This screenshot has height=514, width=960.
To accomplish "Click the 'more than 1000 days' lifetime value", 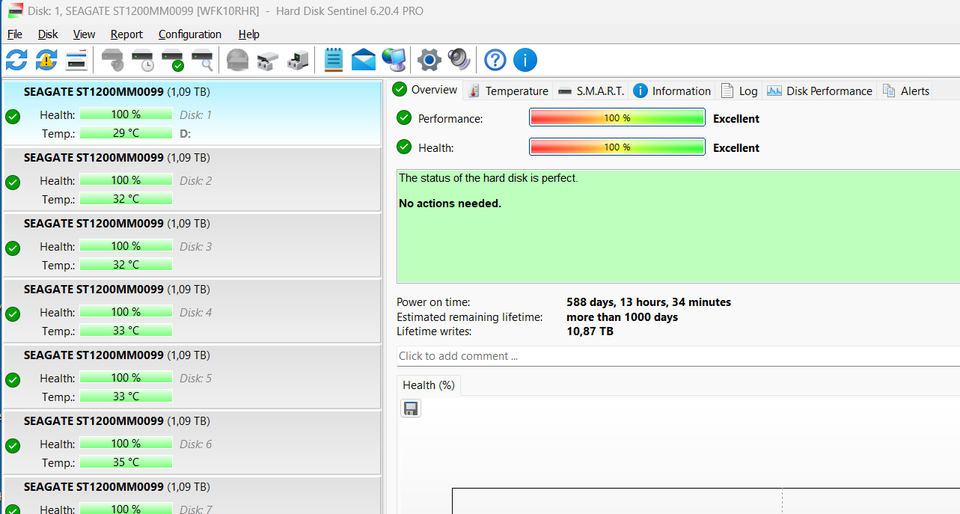I will coord(622,317).
